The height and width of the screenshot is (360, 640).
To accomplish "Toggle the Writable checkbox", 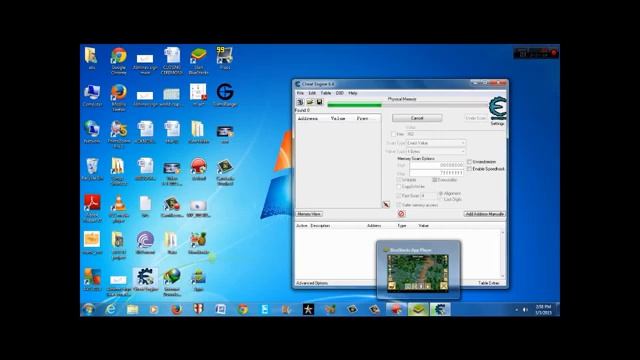I will click(399, 180).
